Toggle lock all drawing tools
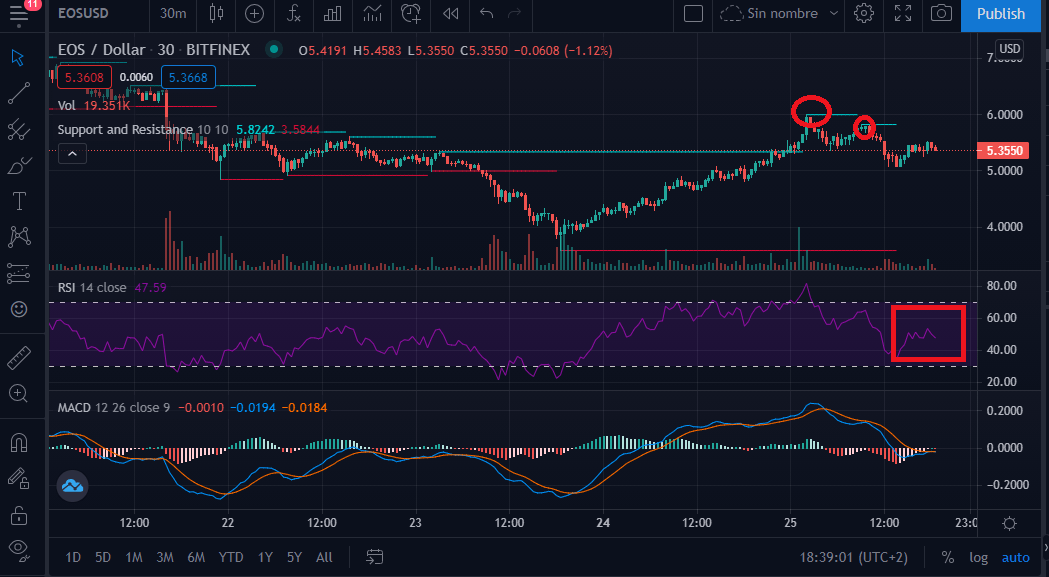 point(18,515)
